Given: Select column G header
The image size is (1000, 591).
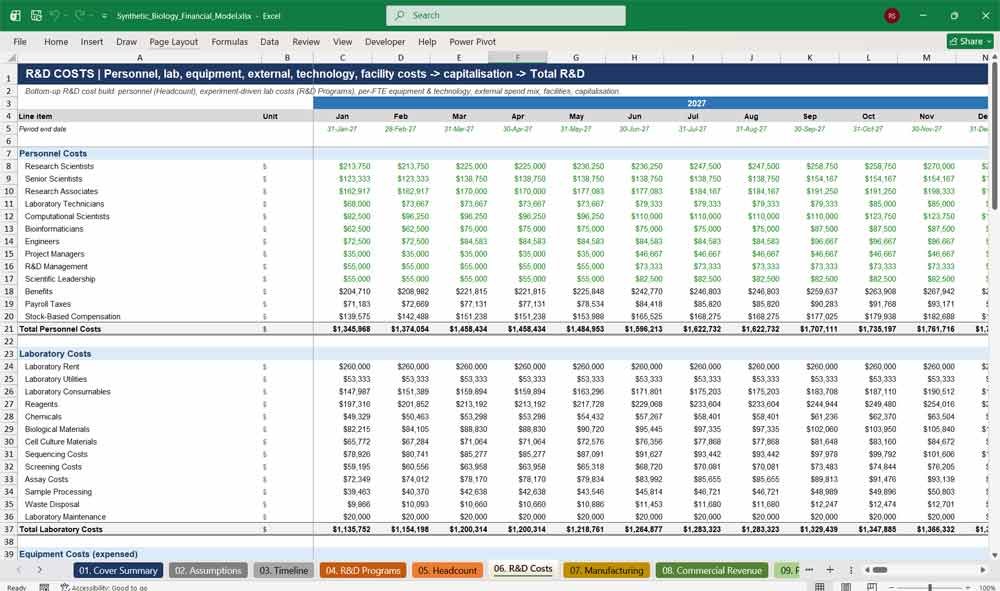Looking at the screenshot, I should click(x=576, y=58).
